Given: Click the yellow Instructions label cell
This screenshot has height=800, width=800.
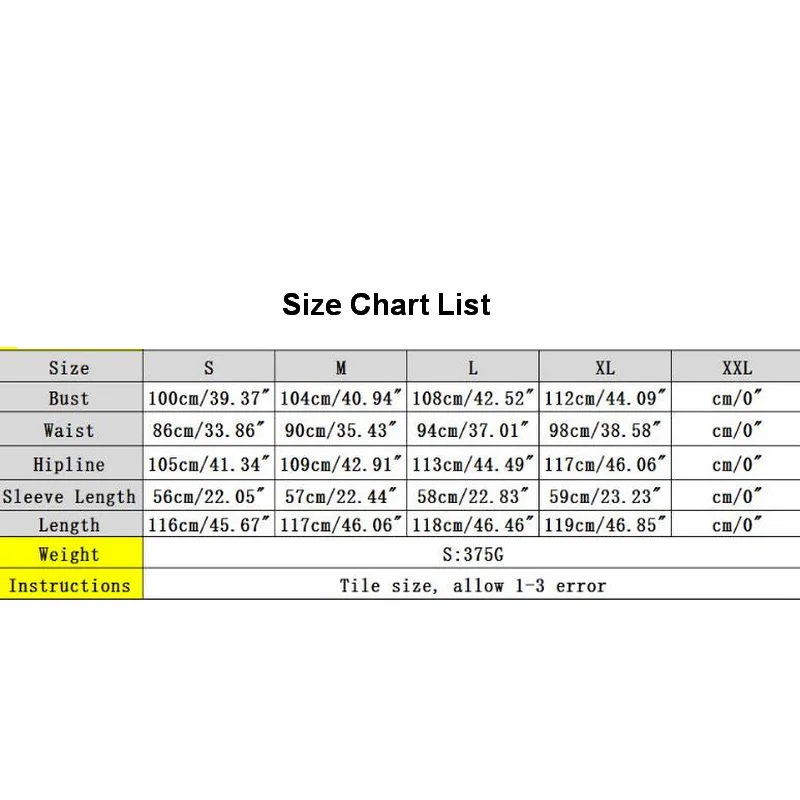Looking at the screenshot, I should [x=71, y=584].
